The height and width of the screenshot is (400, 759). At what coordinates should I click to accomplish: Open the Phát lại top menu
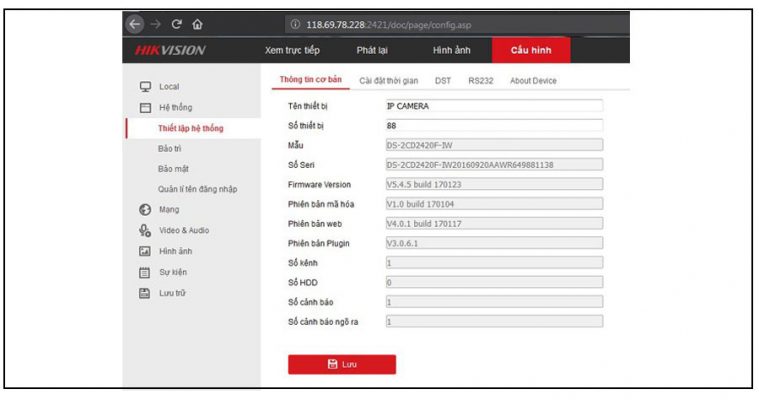(x=372, y=50)
